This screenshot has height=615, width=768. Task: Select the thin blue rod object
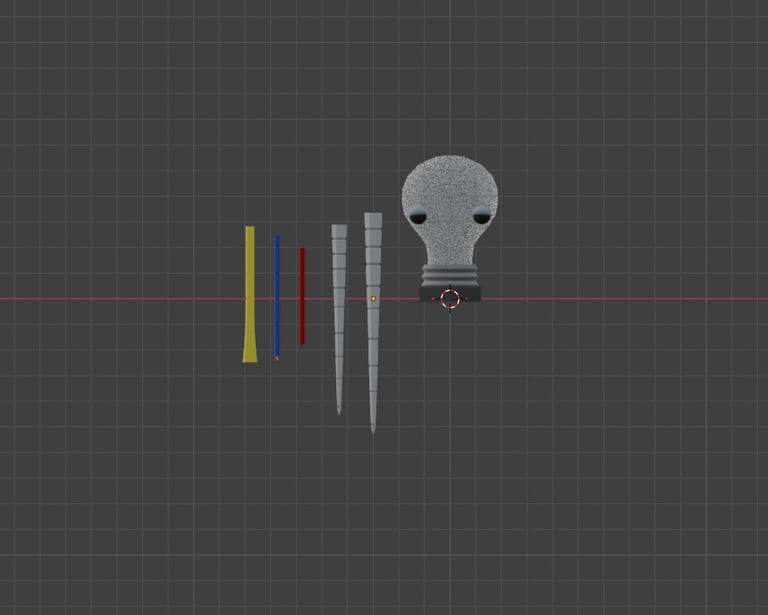coord(277,297)
